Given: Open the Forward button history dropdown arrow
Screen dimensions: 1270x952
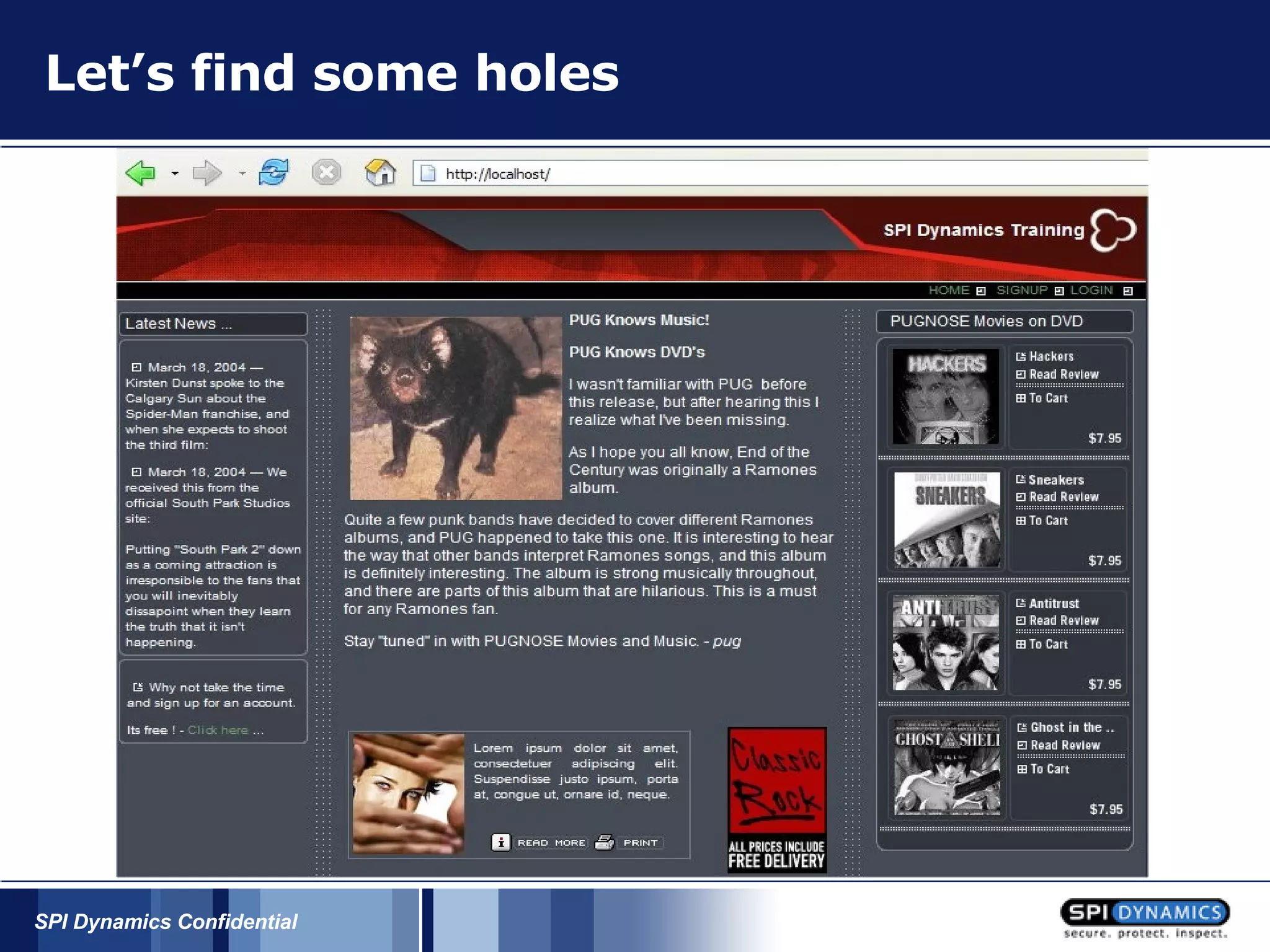Looking at the screenshot, I should click(242, 174).
